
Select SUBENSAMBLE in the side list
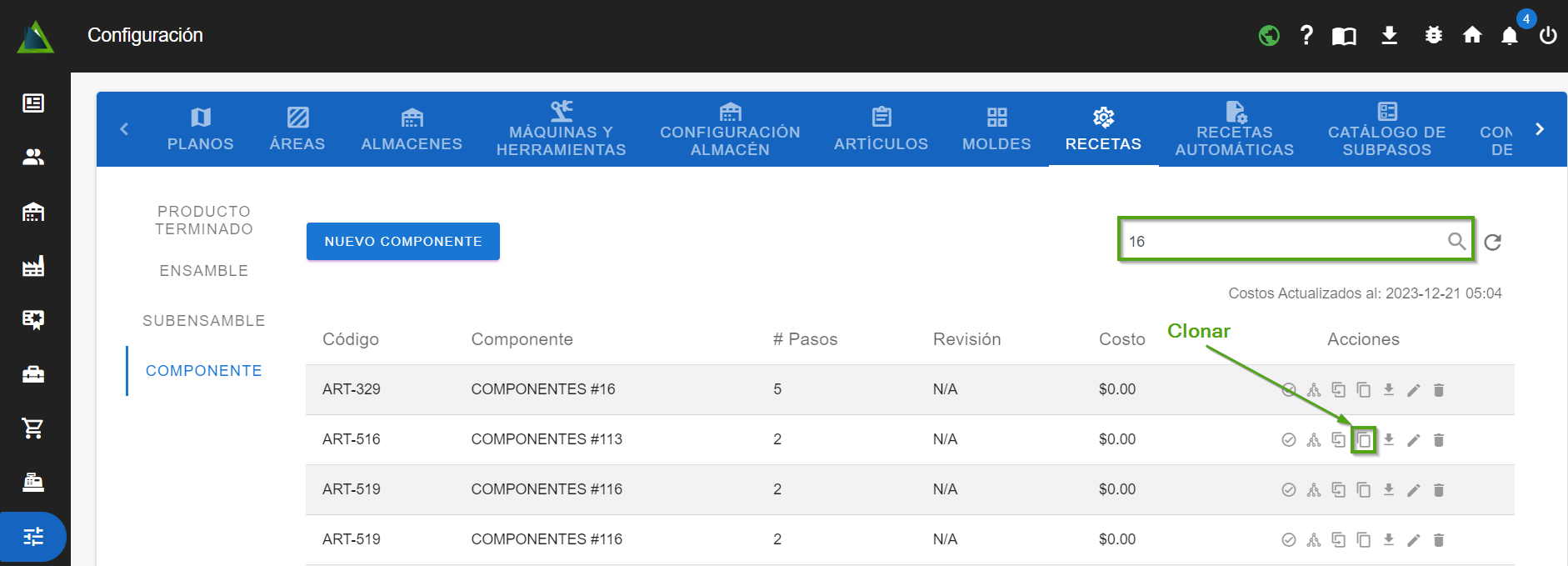point(203,321)
